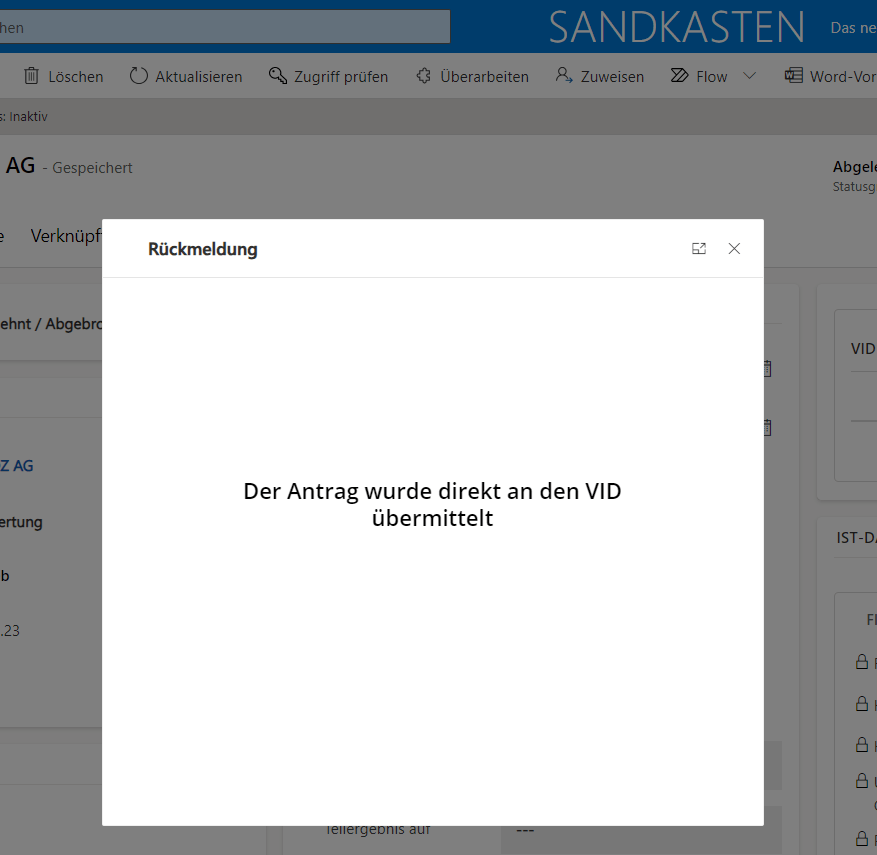Screen dimensions: 877x855
Task: Click the Aktualisieren button label
Action: tap(199, 77)
